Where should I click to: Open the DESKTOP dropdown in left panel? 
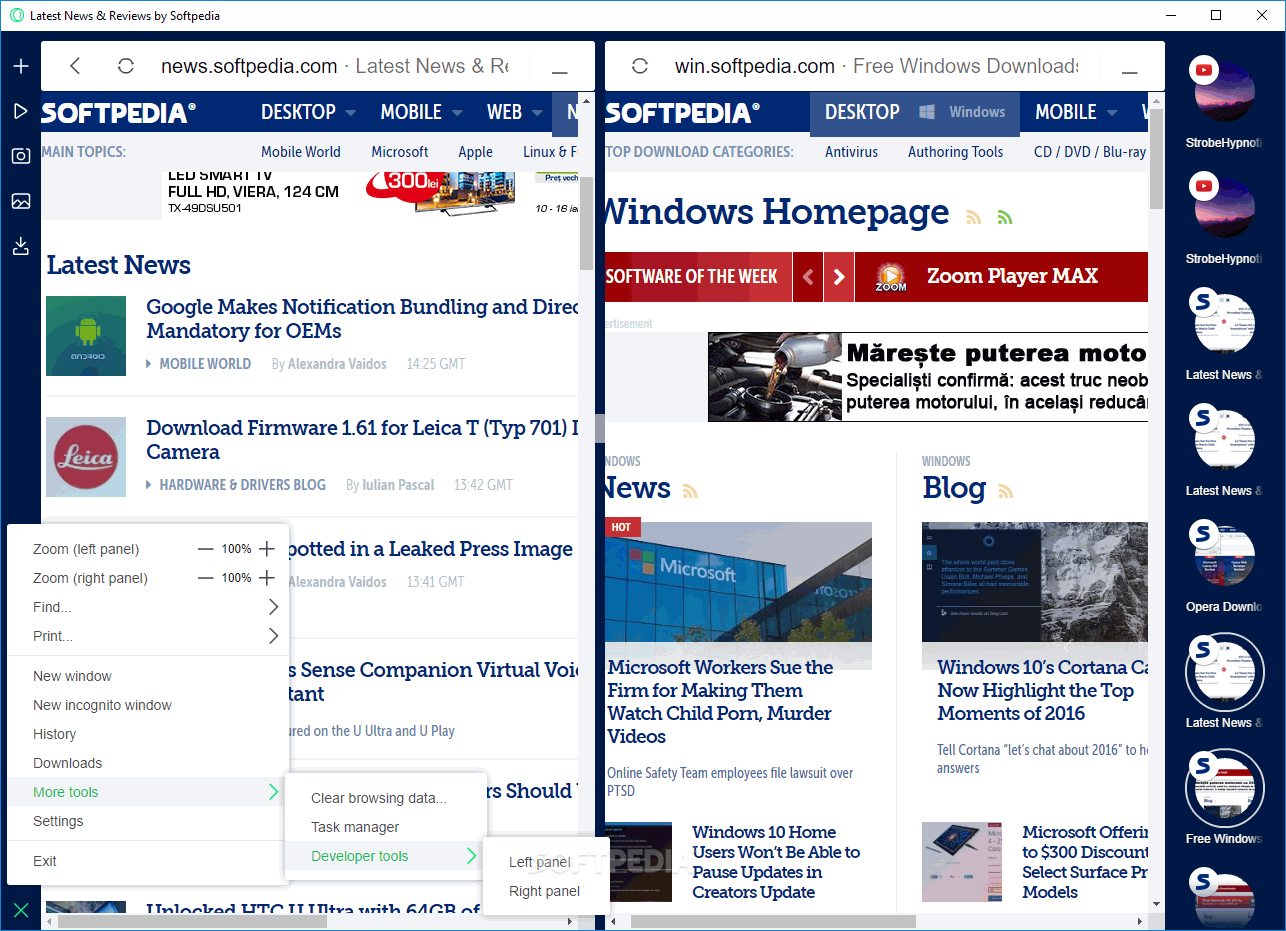point(308,112)
